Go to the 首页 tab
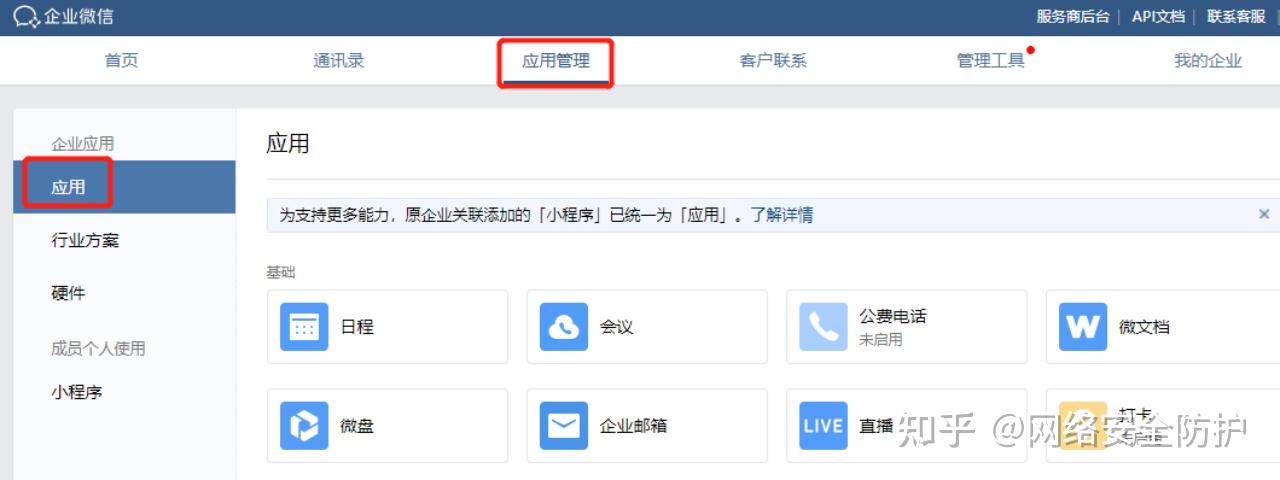 (x=121, y=60)
